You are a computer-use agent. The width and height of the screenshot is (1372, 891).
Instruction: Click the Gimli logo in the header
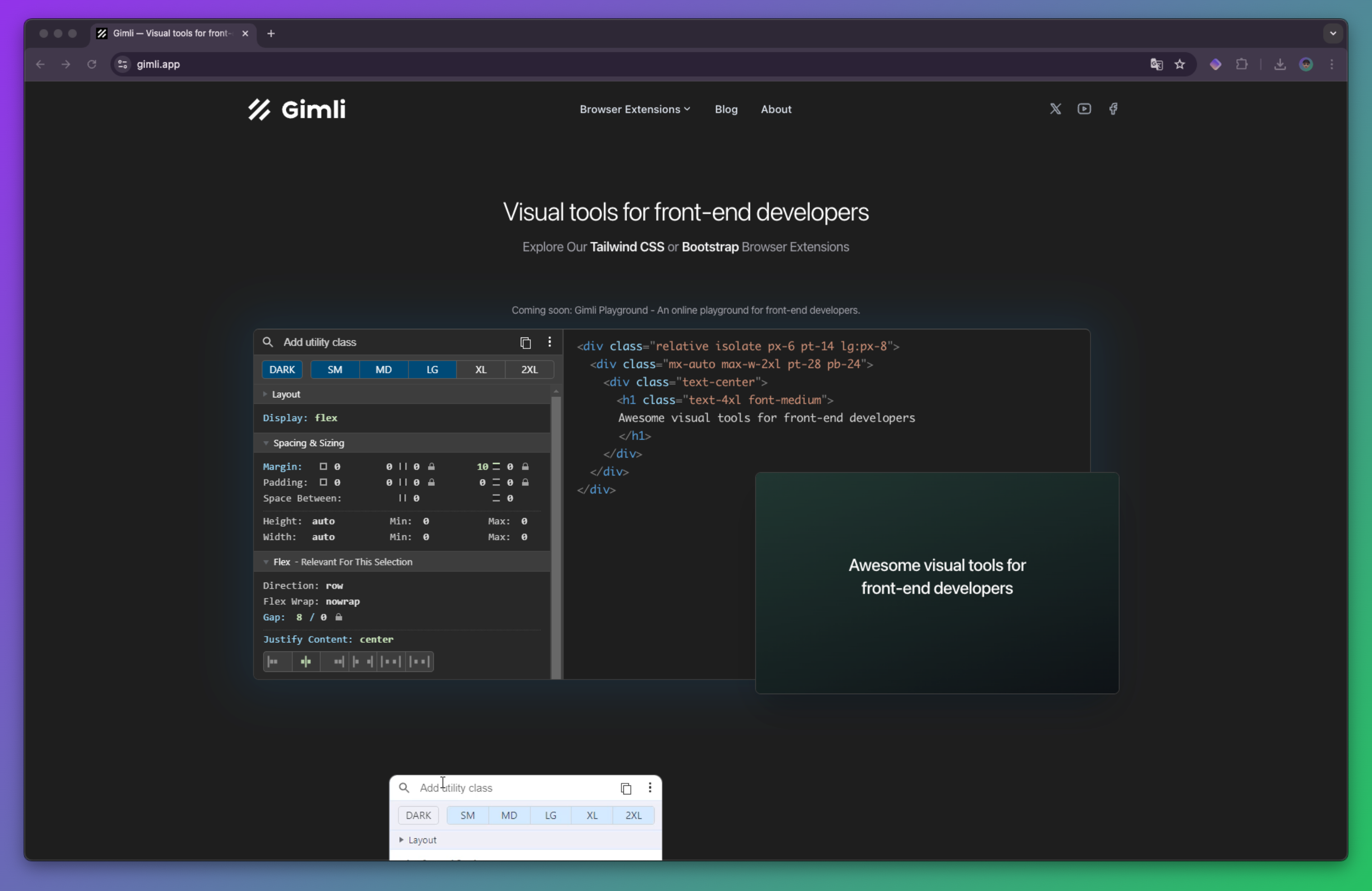click(x=297, y=109)
